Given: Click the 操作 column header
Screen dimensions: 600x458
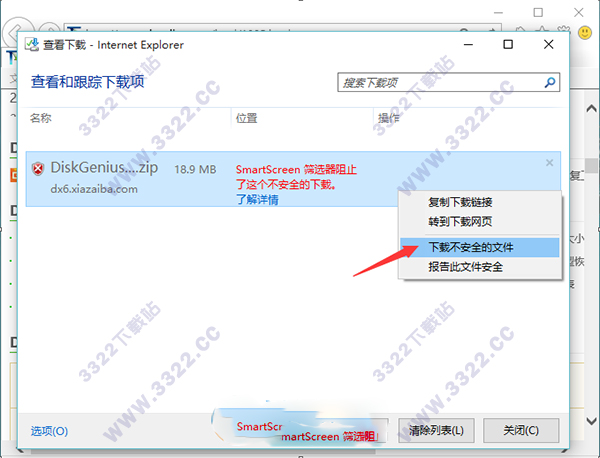Looking at the screenshot, I should (x=389, y=118).
